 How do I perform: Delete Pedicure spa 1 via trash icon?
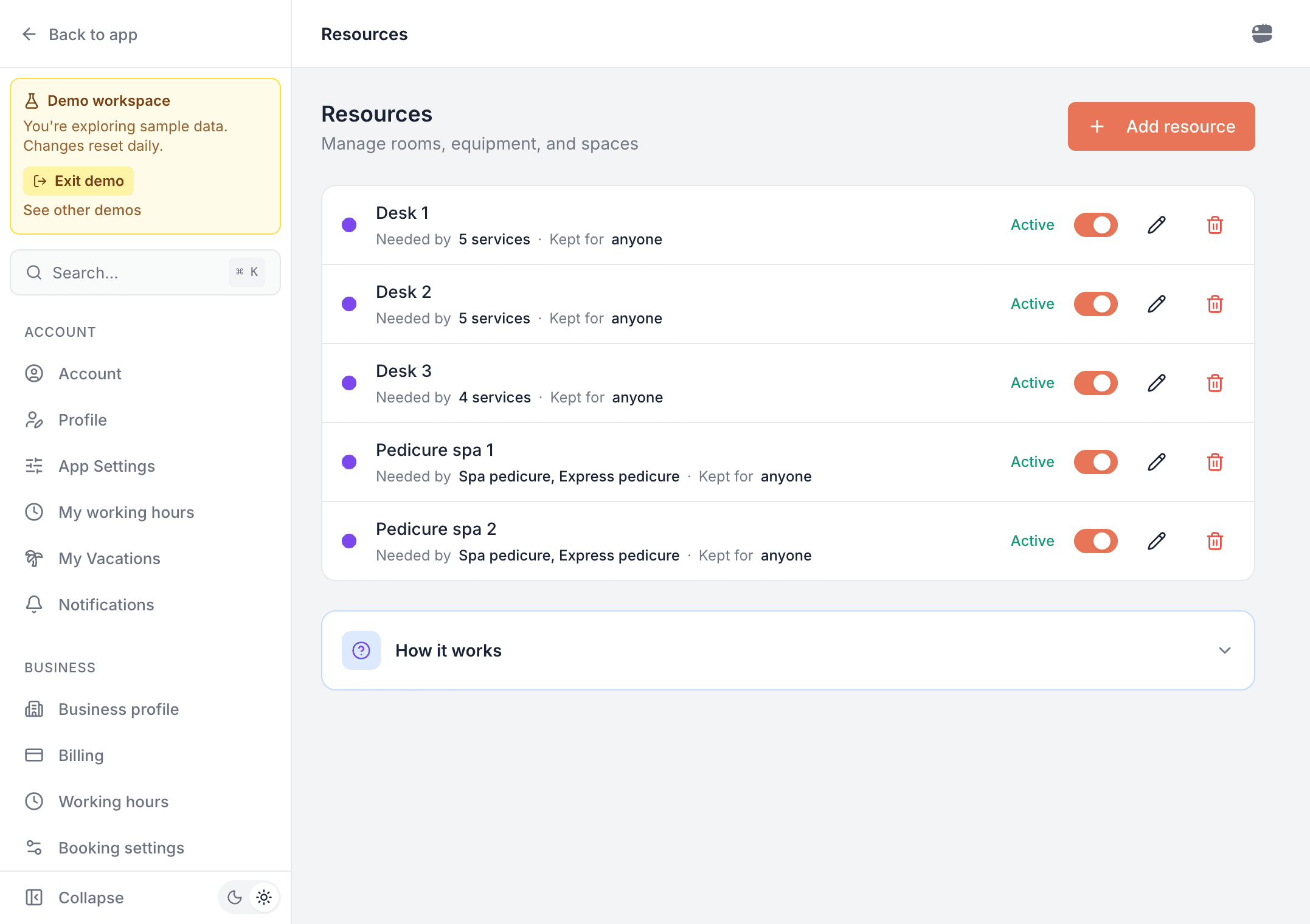coord(1215,462)
